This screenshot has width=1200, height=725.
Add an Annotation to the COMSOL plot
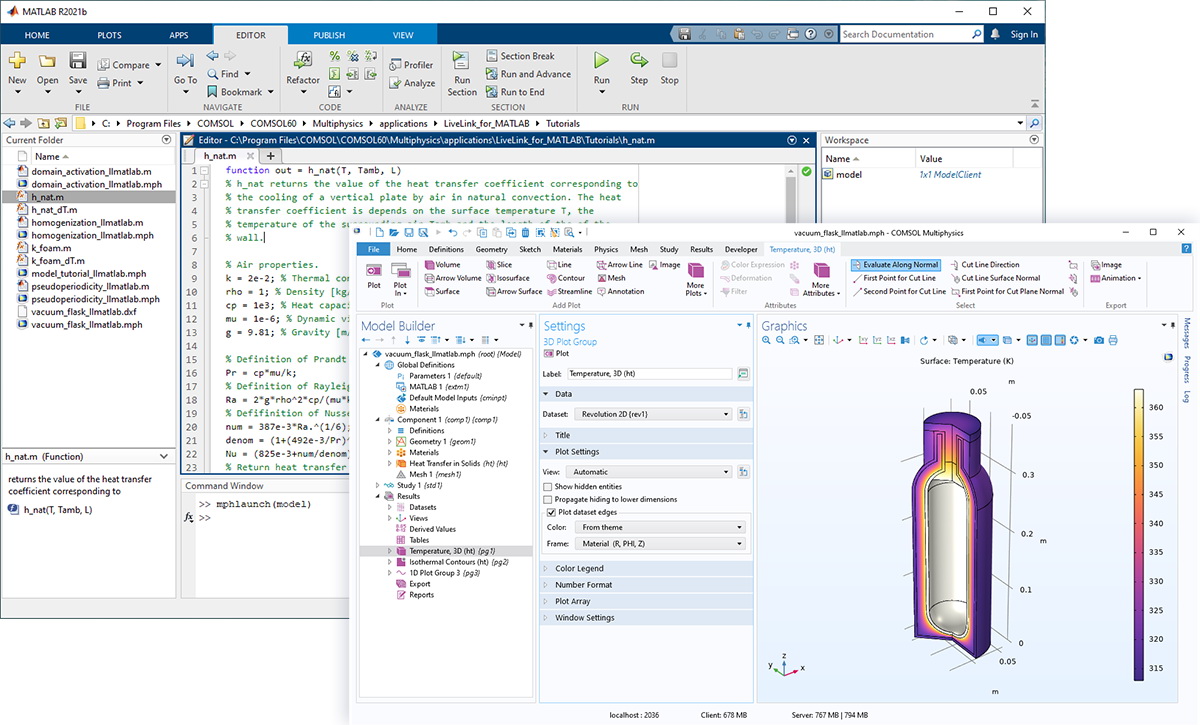620,291
